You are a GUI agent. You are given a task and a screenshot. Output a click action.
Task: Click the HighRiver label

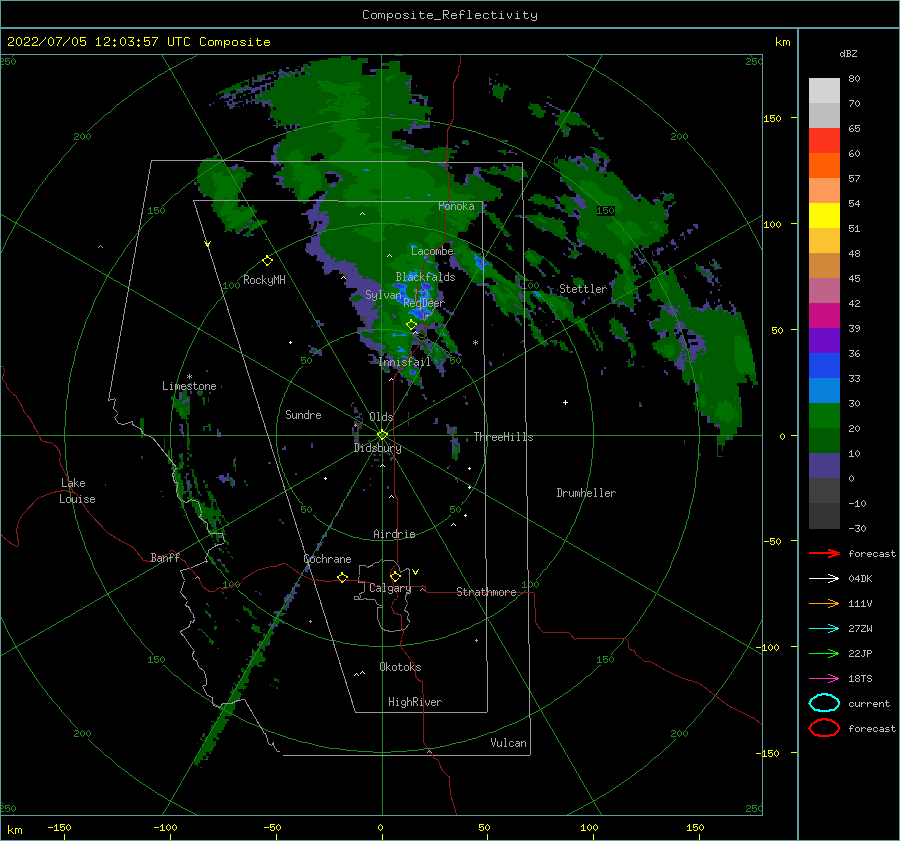click(x=415, y=702)
